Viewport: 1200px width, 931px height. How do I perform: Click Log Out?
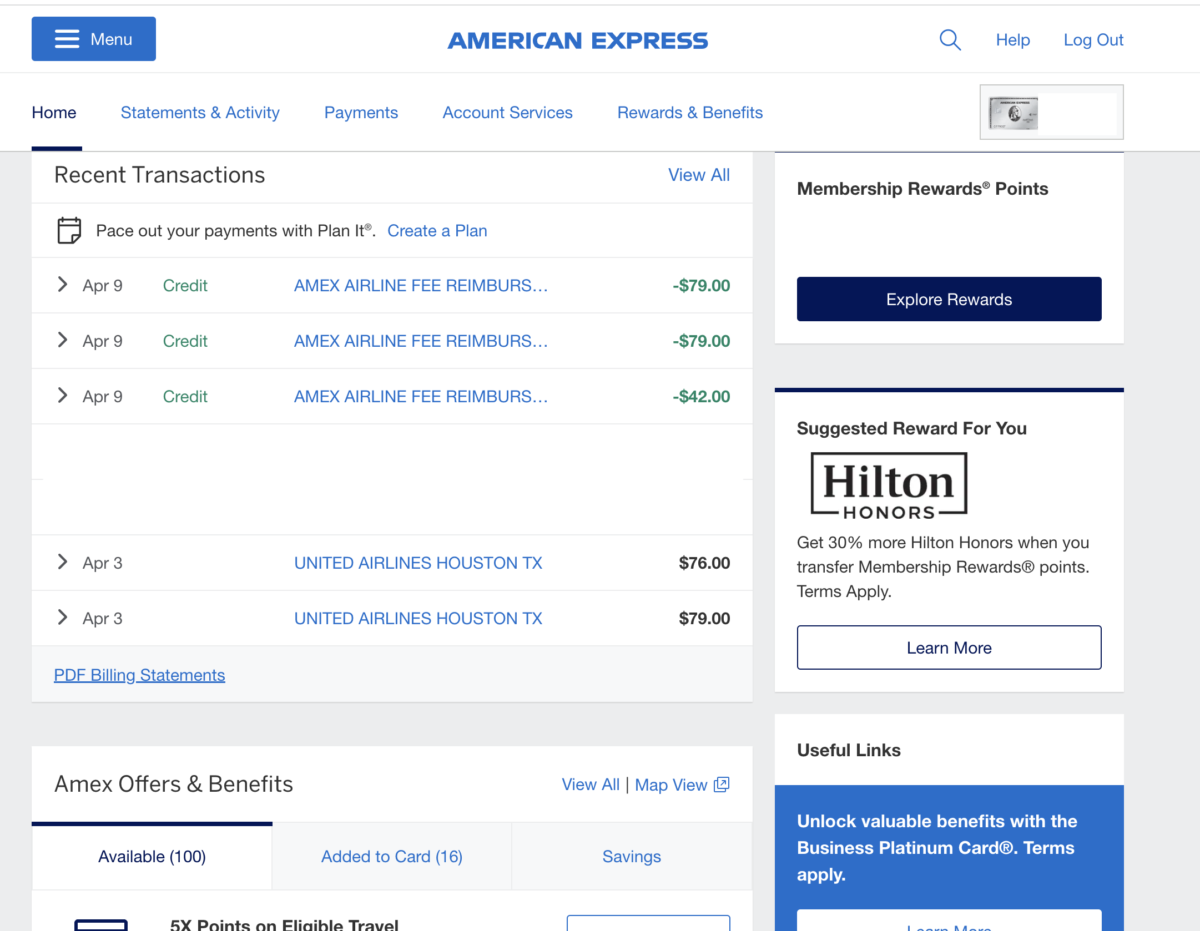point(1094,40)
